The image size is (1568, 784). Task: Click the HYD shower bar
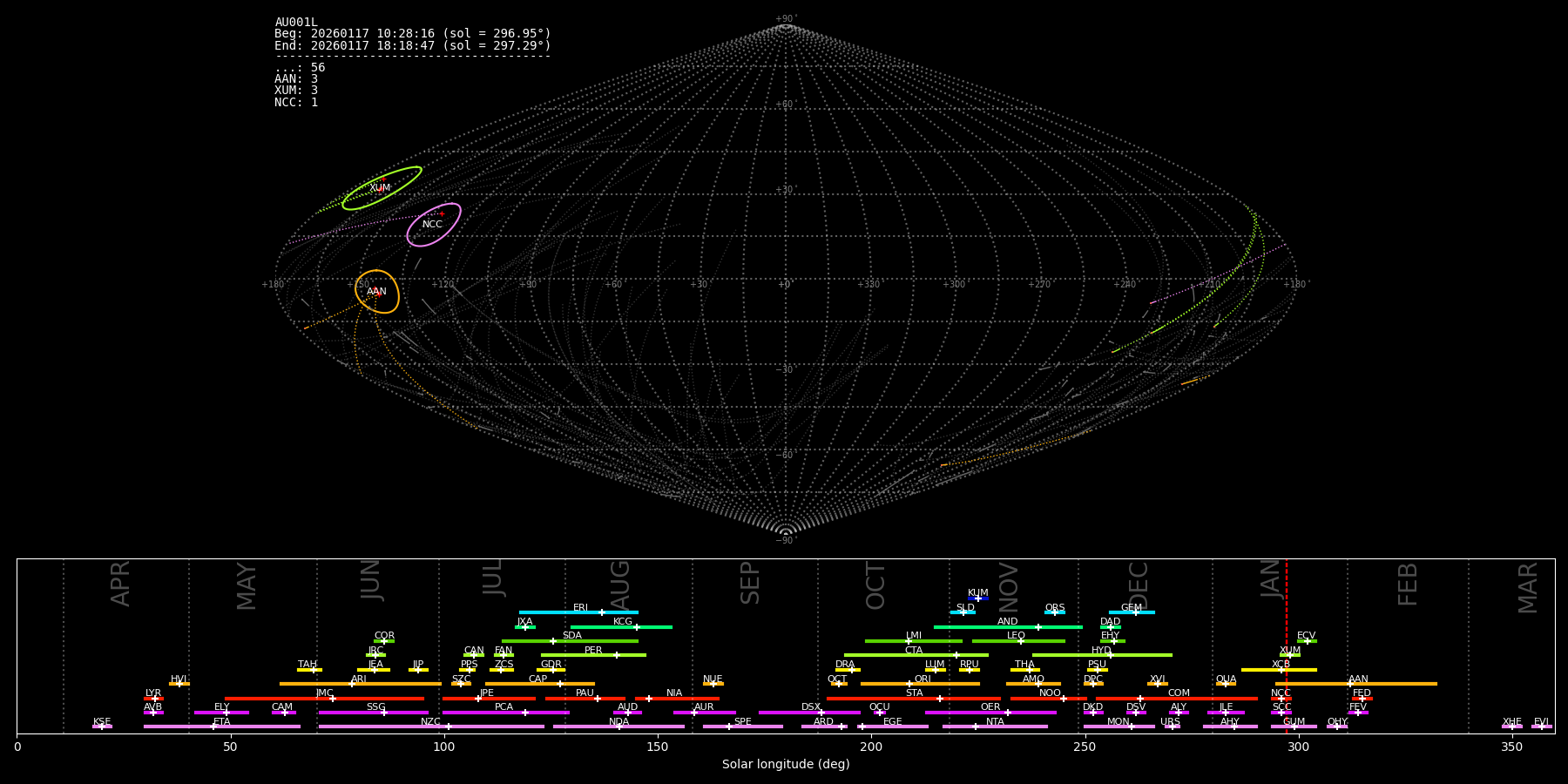[1102, 655]
